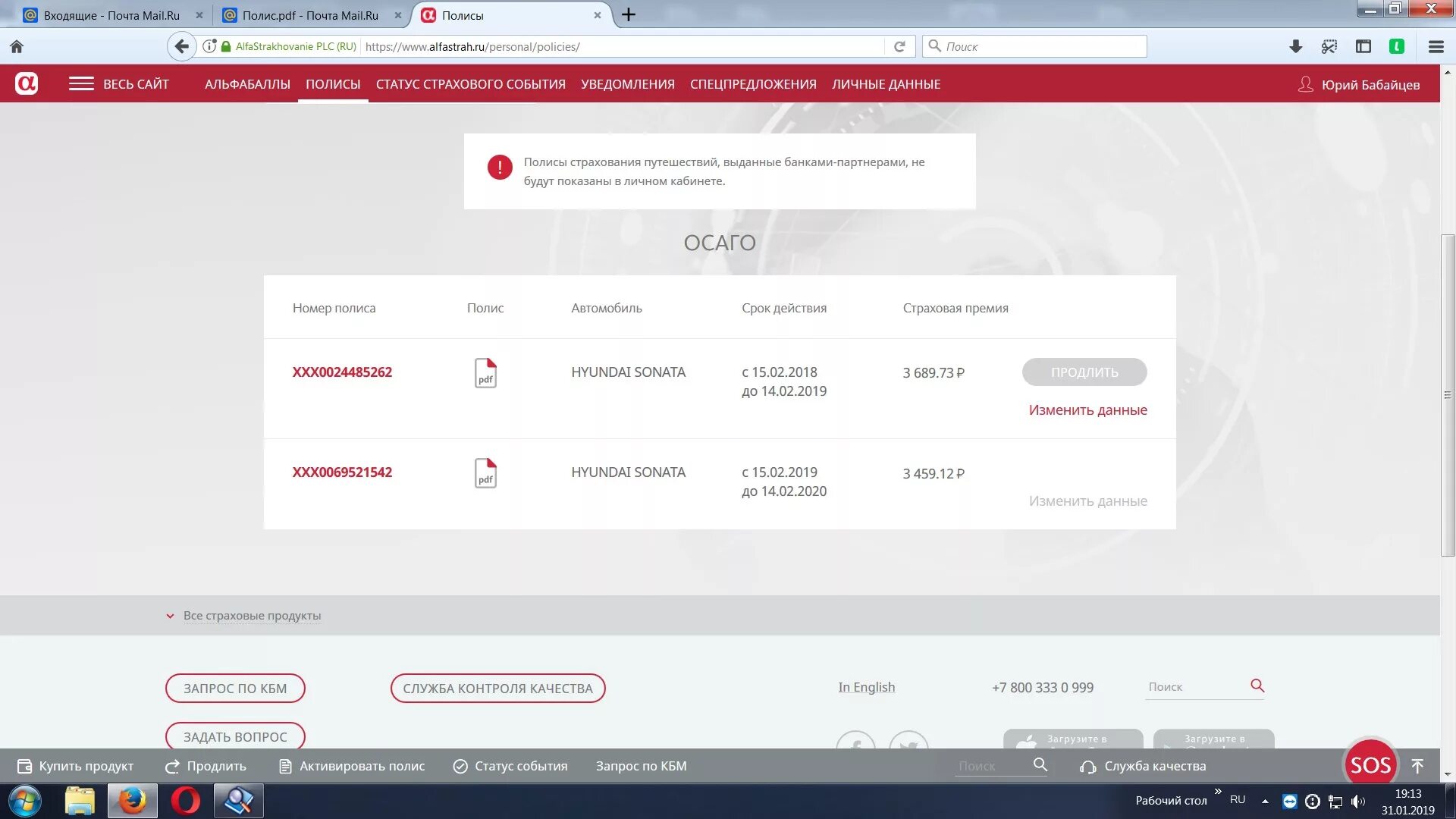Open the ВЕСЬ САЙТ menu
The height and width of the screenshot is (819, 1456).
pyautogui.click(x=136, y=84)
